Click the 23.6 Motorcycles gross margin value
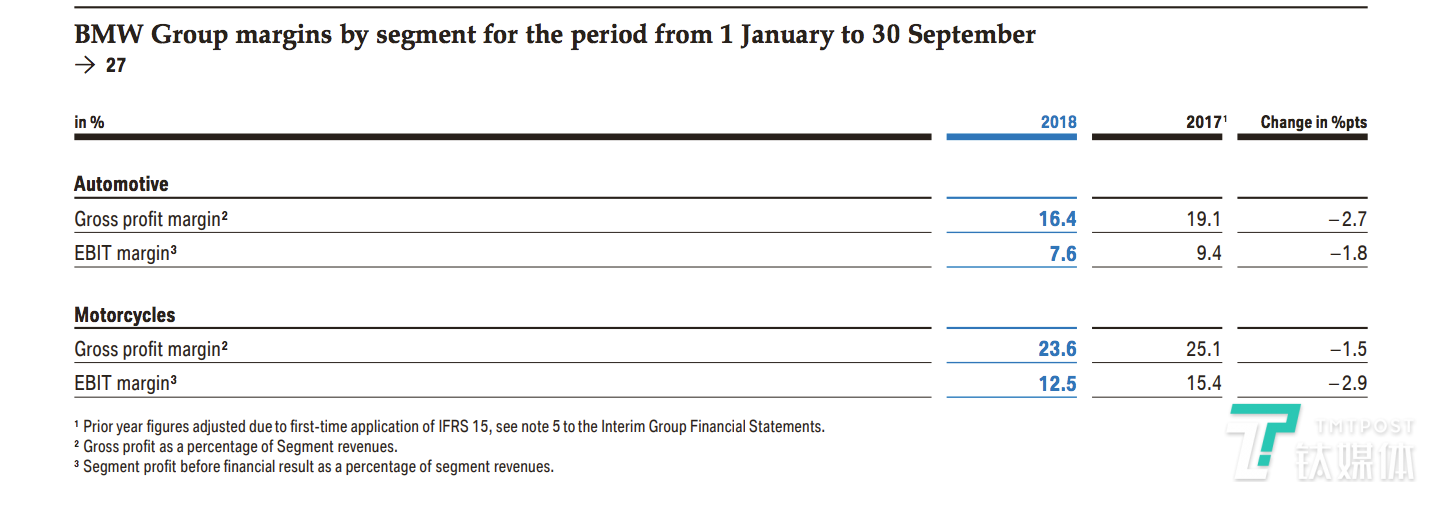The image size is (1444, 508). tap(1057, 350)
